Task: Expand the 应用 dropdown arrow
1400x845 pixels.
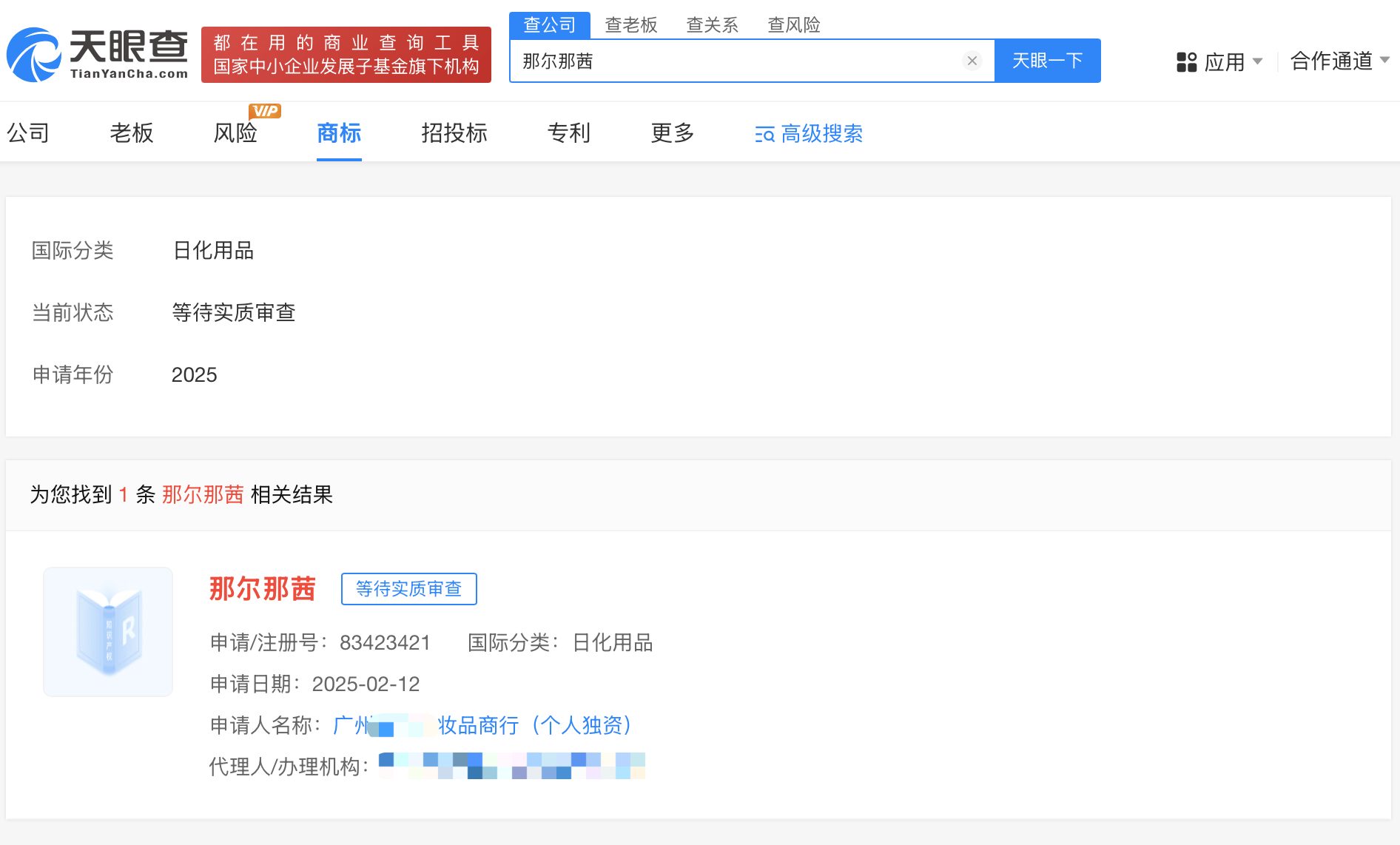Action: pyautogui.click(x=1257, y=61)
